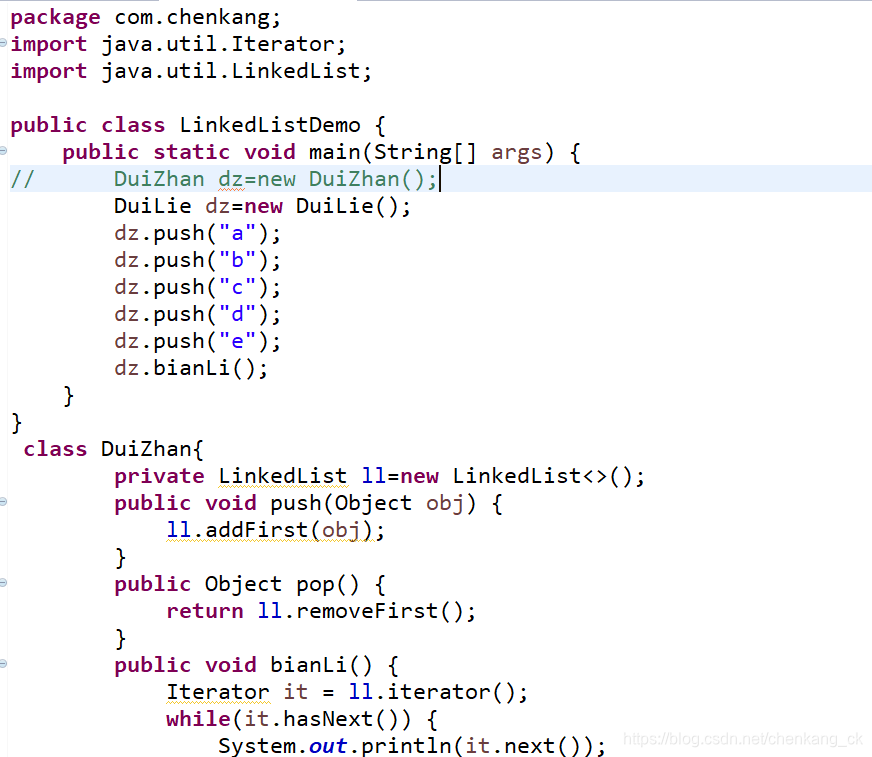Click the 'public void bianLi() {' line

coord(256,666)
